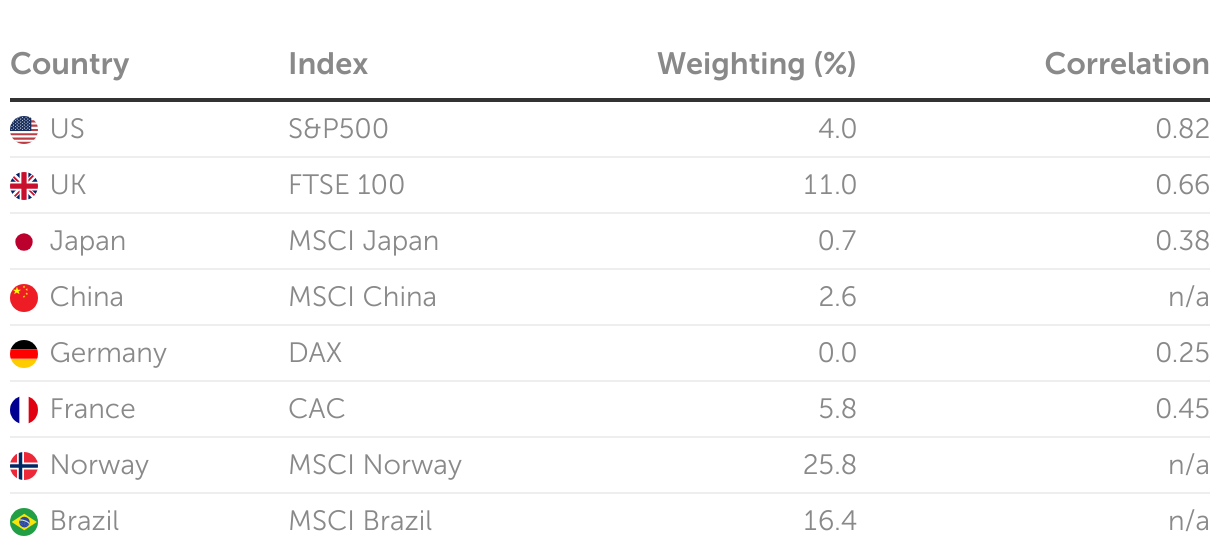
Task: Click the France tricolor flag icon
Action: [x=24, y=409]
